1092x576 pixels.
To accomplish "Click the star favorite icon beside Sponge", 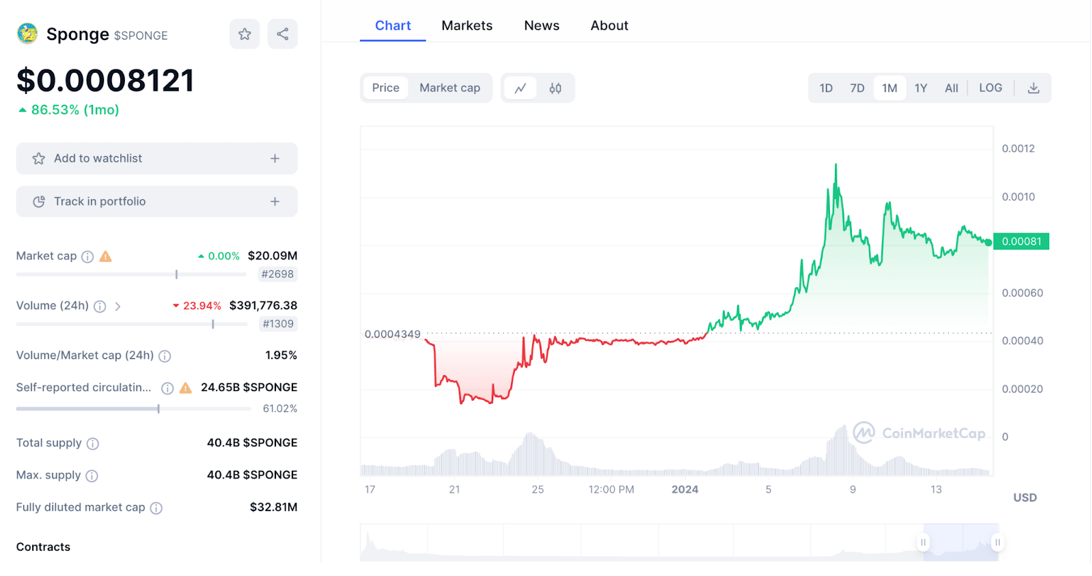I will tap(244, 34).
